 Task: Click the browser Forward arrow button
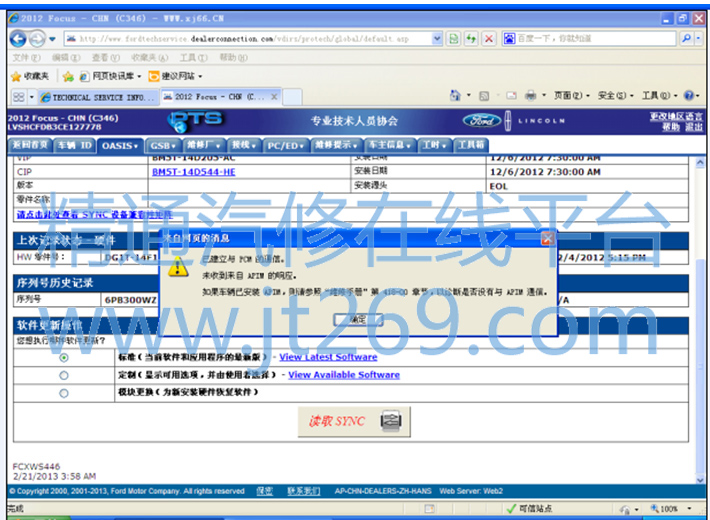pos(37,39)
